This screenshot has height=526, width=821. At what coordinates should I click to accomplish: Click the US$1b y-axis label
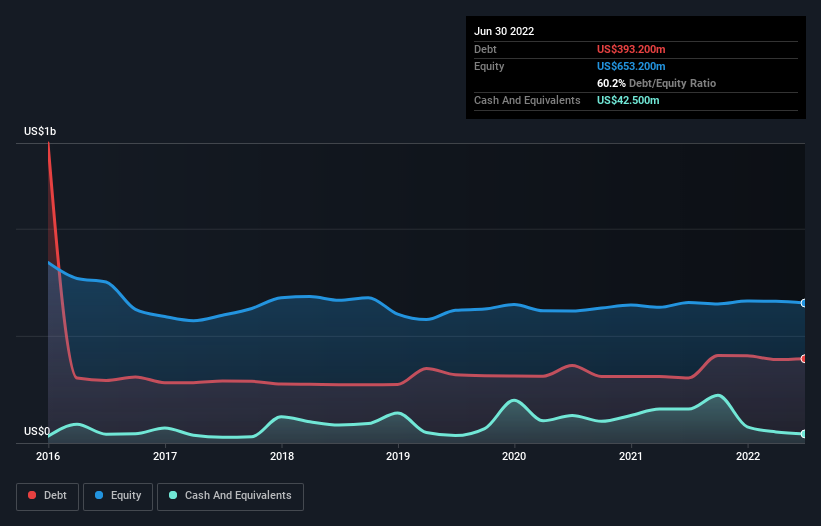coord(40,131)
